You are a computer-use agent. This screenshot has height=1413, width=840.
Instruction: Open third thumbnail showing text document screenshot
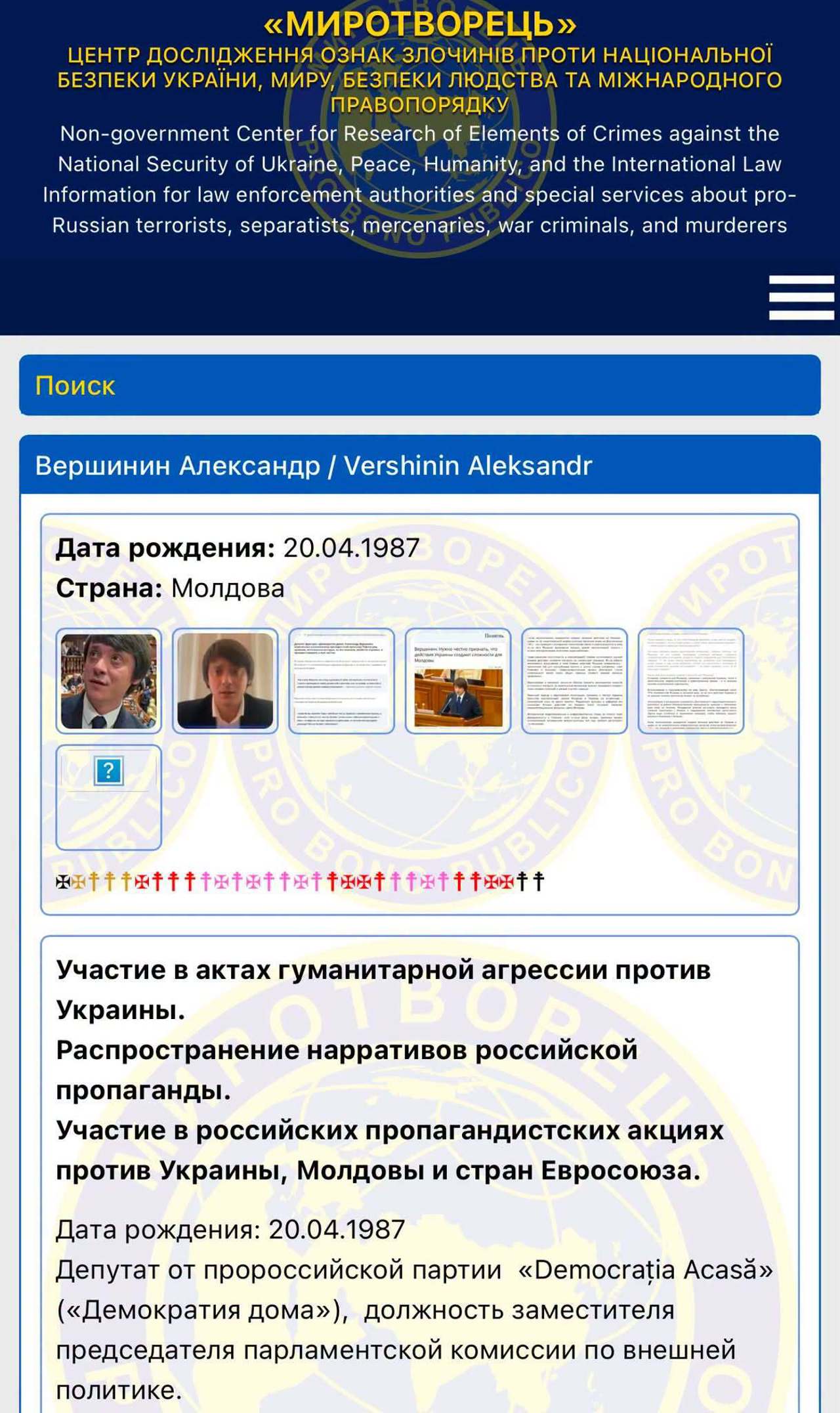pos(342,681)
